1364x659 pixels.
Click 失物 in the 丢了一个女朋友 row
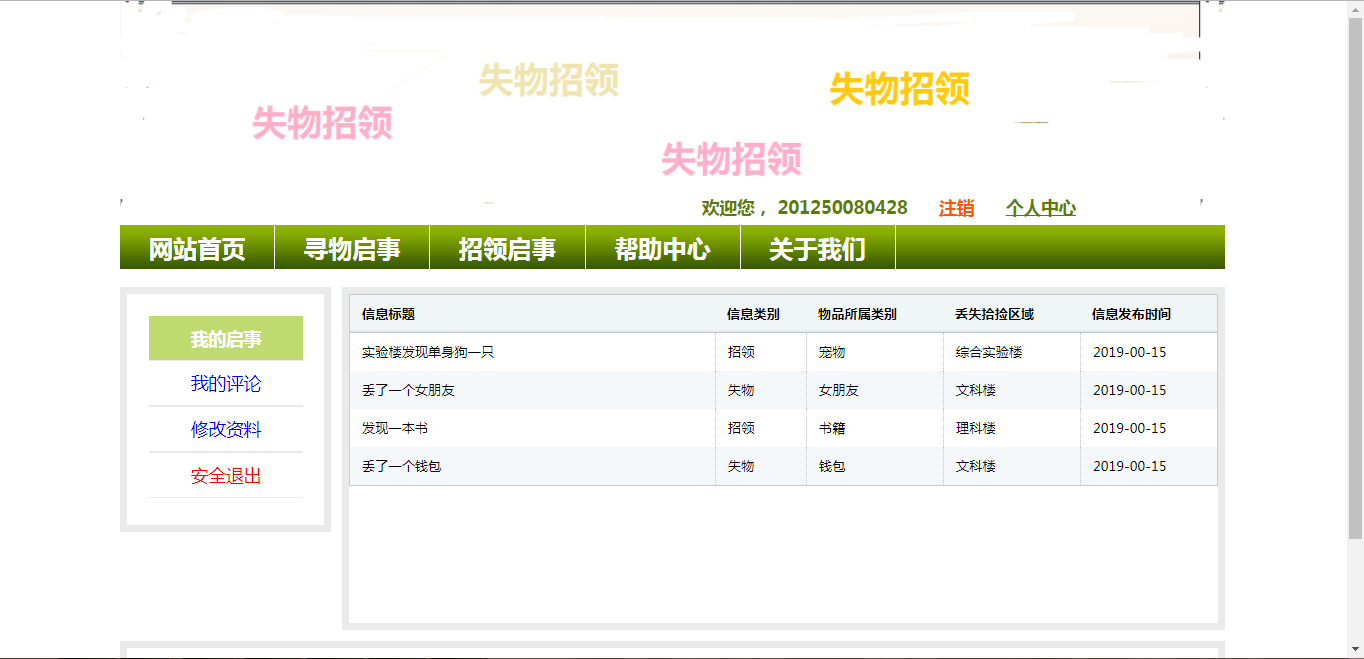(741, 390)
